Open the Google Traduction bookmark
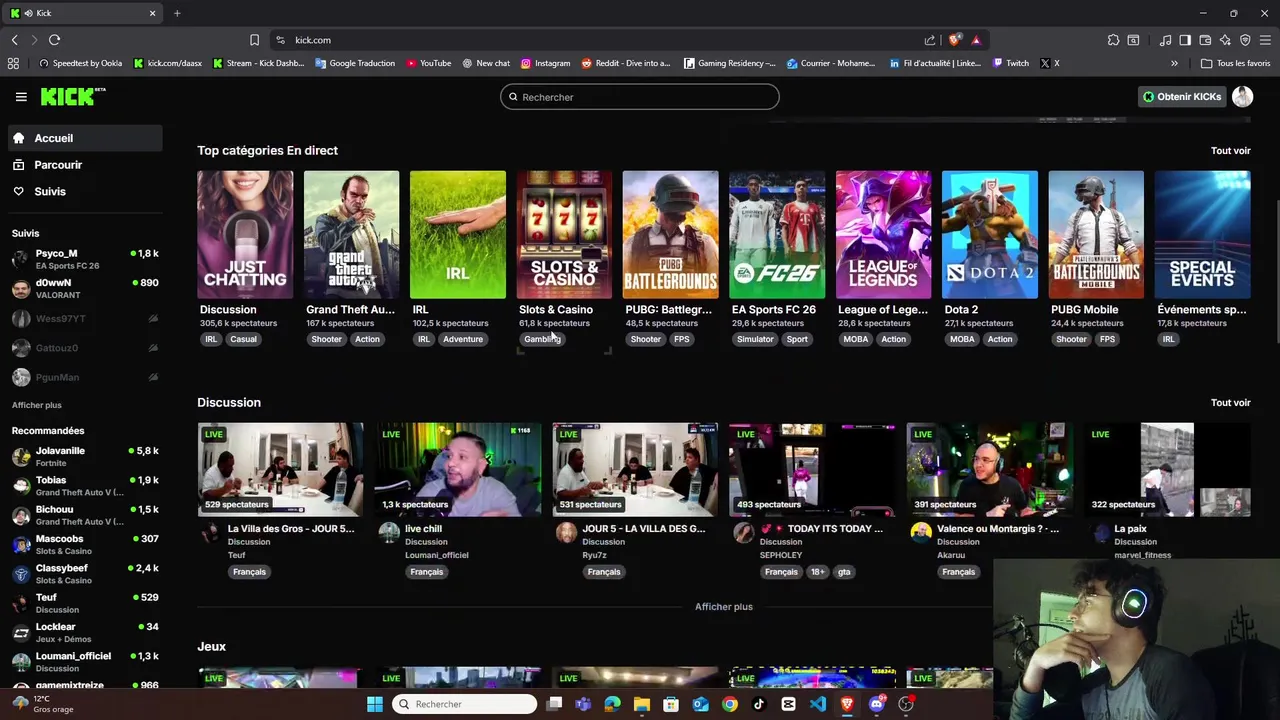Screen dimensions: 1280x720 (355, 63)
